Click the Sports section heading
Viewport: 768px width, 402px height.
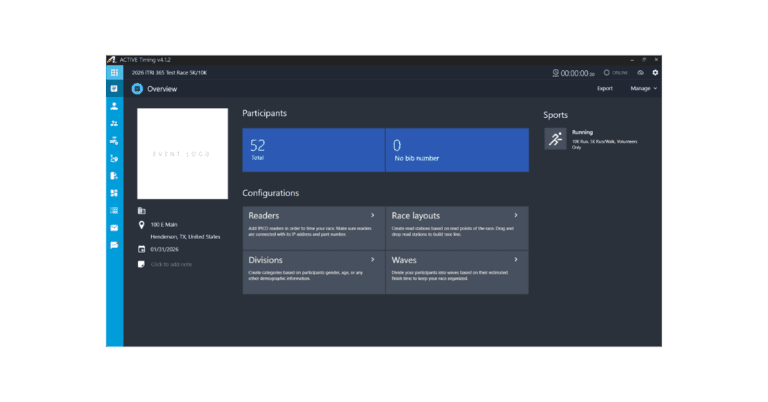[555, 115]
